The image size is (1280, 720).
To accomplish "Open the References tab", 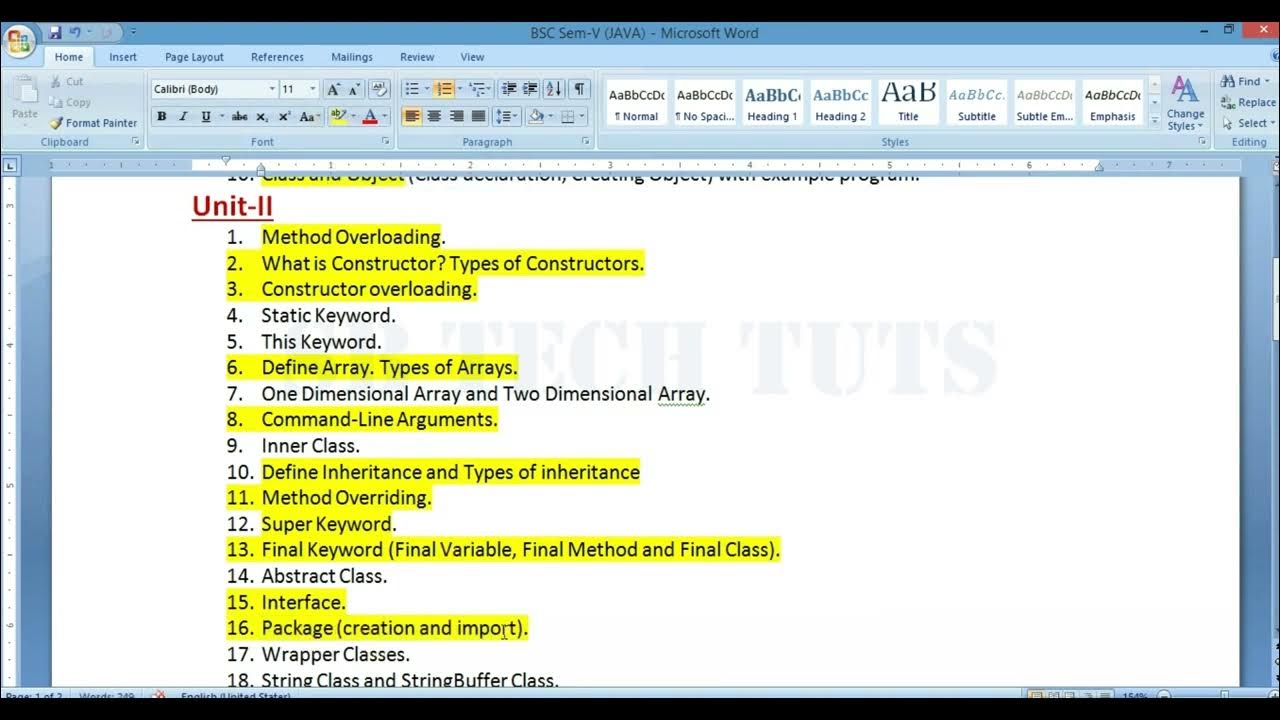I will coord(277,57).
